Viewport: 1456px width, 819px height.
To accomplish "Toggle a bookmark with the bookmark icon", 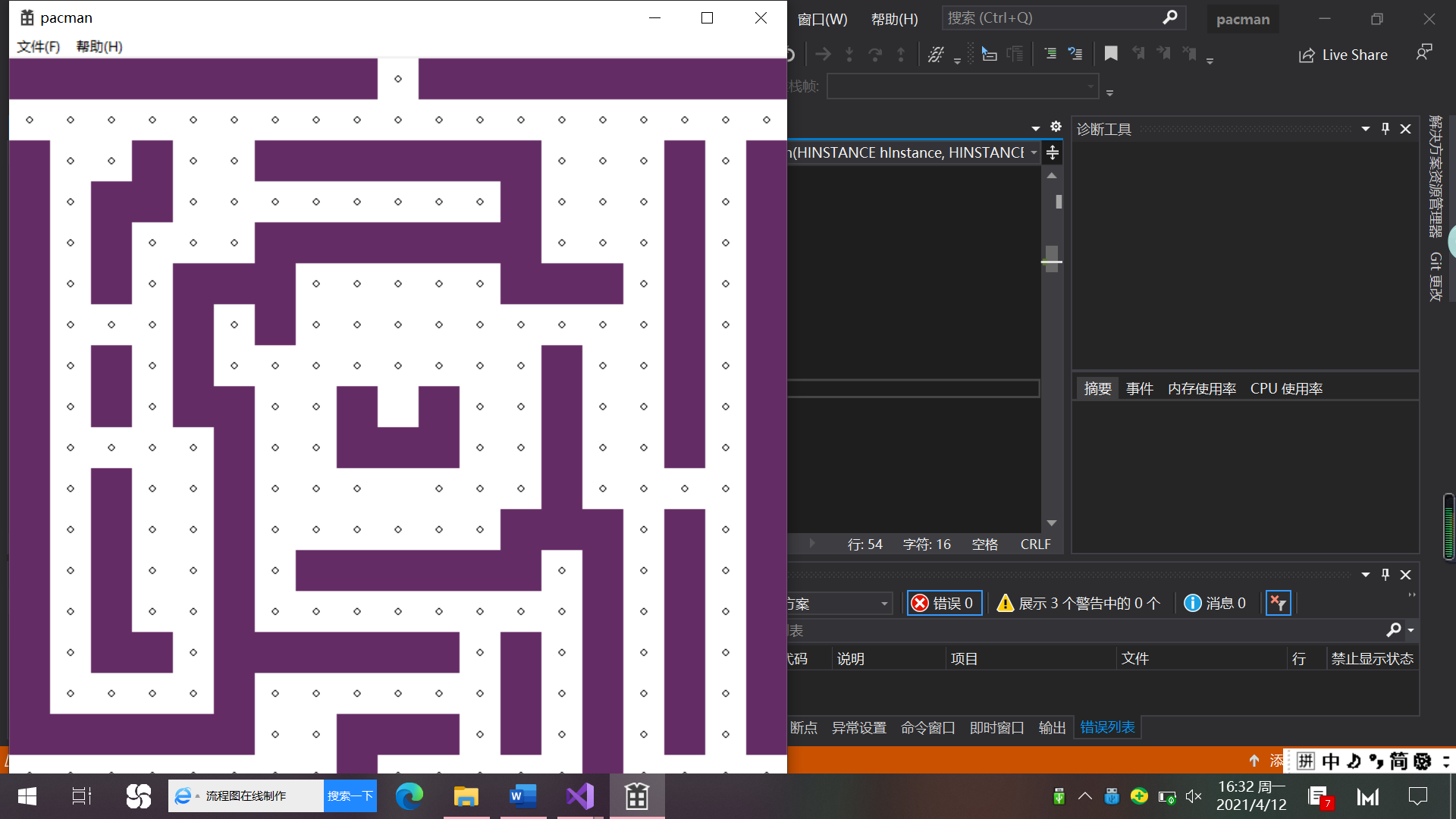I will pos(1111,54).
